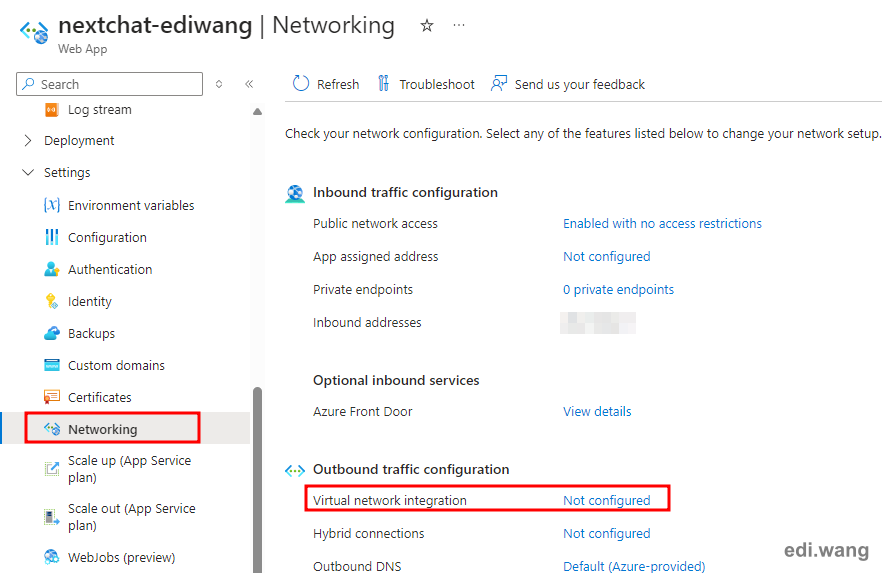The image size is (882, 573).
Task: Collapse the sidebar with the double chevron
Action: pyautogui.click(x=249, y=84)
